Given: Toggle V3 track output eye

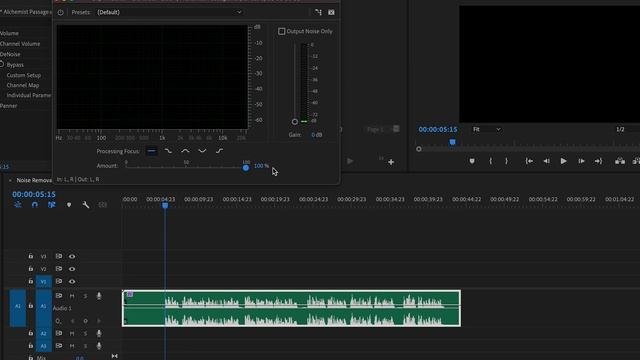Looking at the screenshot, I should [x=72, y=257].
